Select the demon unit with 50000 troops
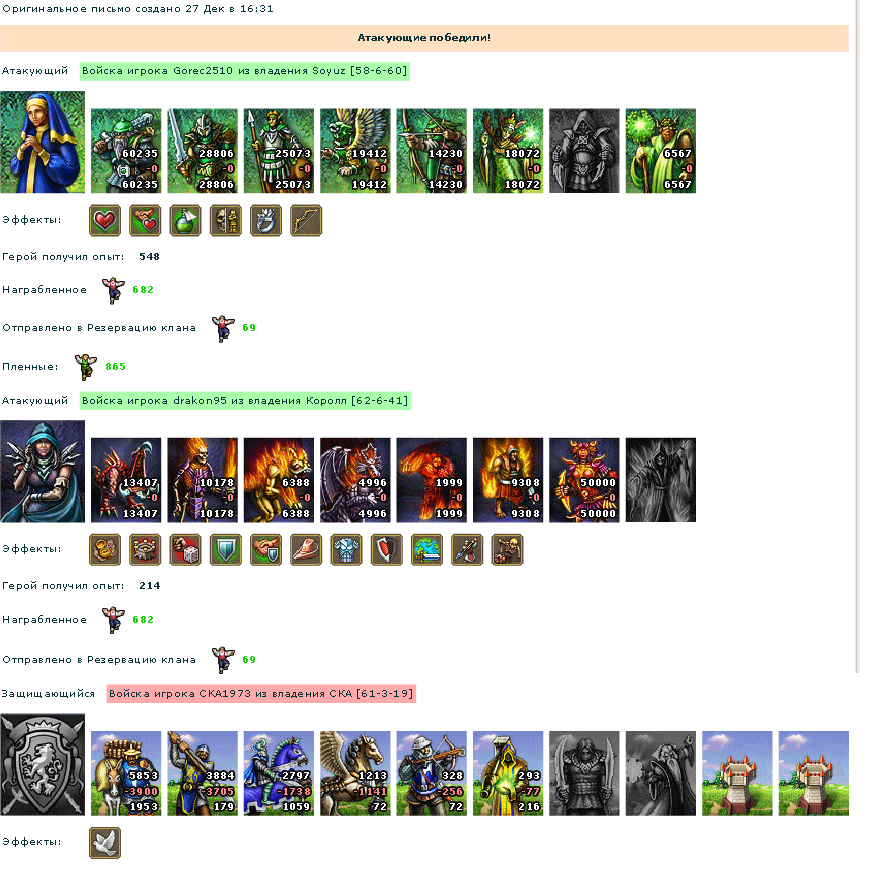Viewport: 870px width, 890px height. click(x=584, y=480)
